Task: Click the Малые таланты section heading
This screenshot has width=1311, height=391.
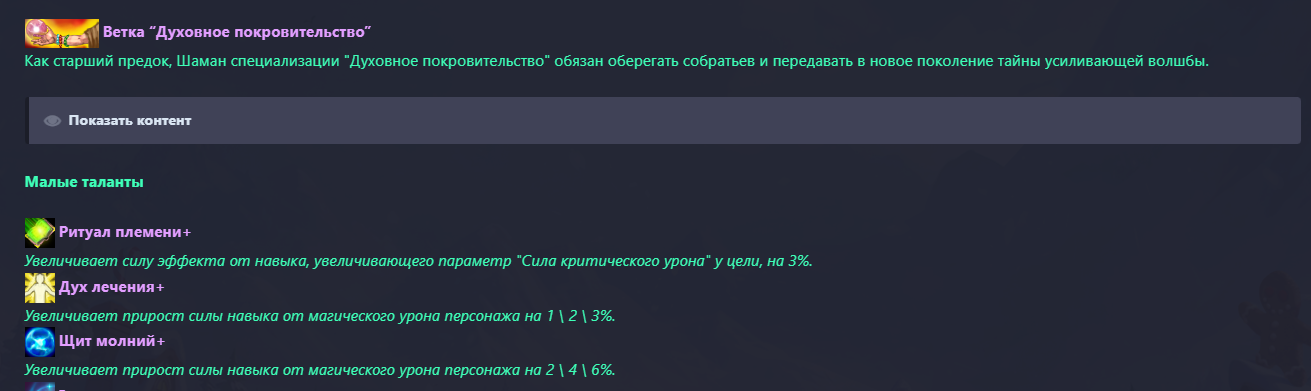Action: coord(84,183)
